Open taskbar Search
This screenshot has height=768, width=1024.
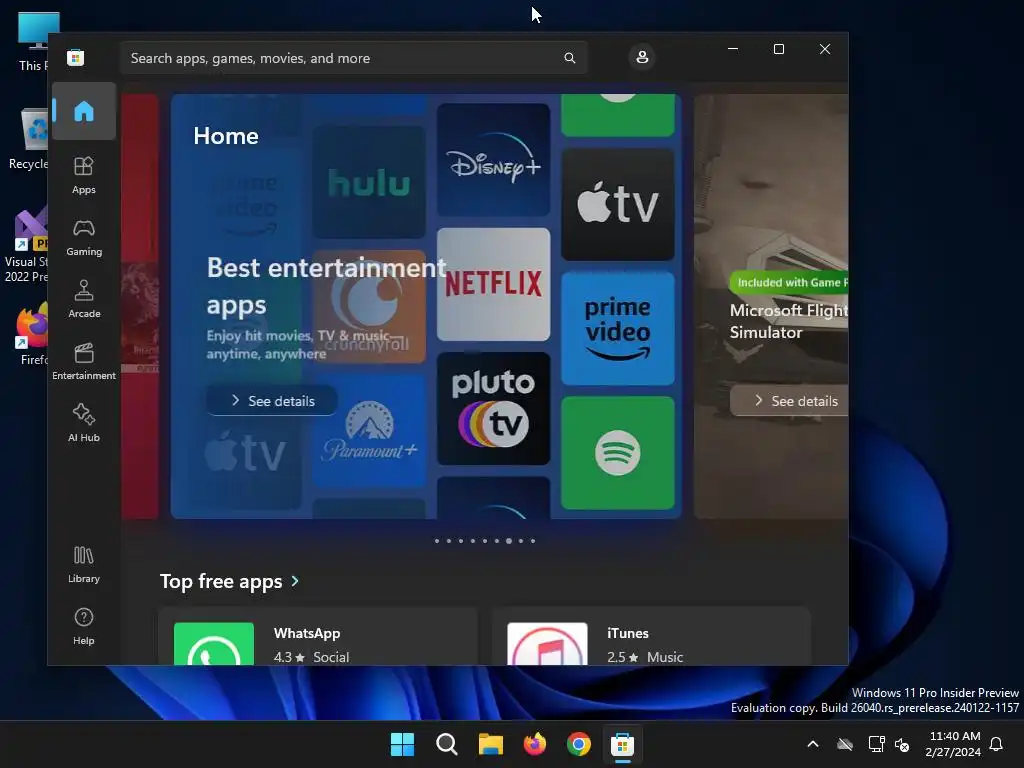(x=447, y=744)
